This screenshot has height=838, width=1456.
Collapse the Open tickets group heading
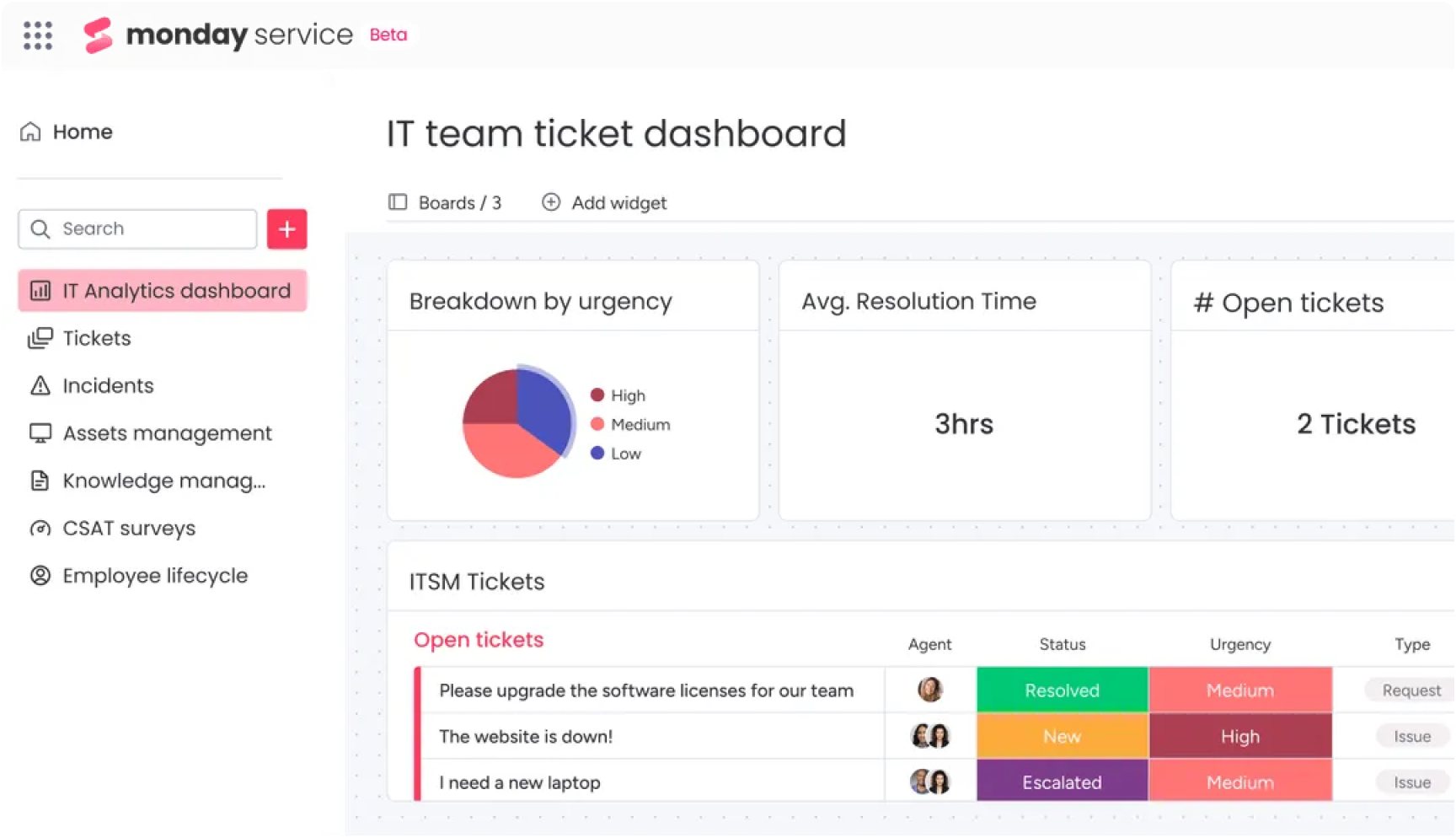pyautogui.click(x=479, y=640)
